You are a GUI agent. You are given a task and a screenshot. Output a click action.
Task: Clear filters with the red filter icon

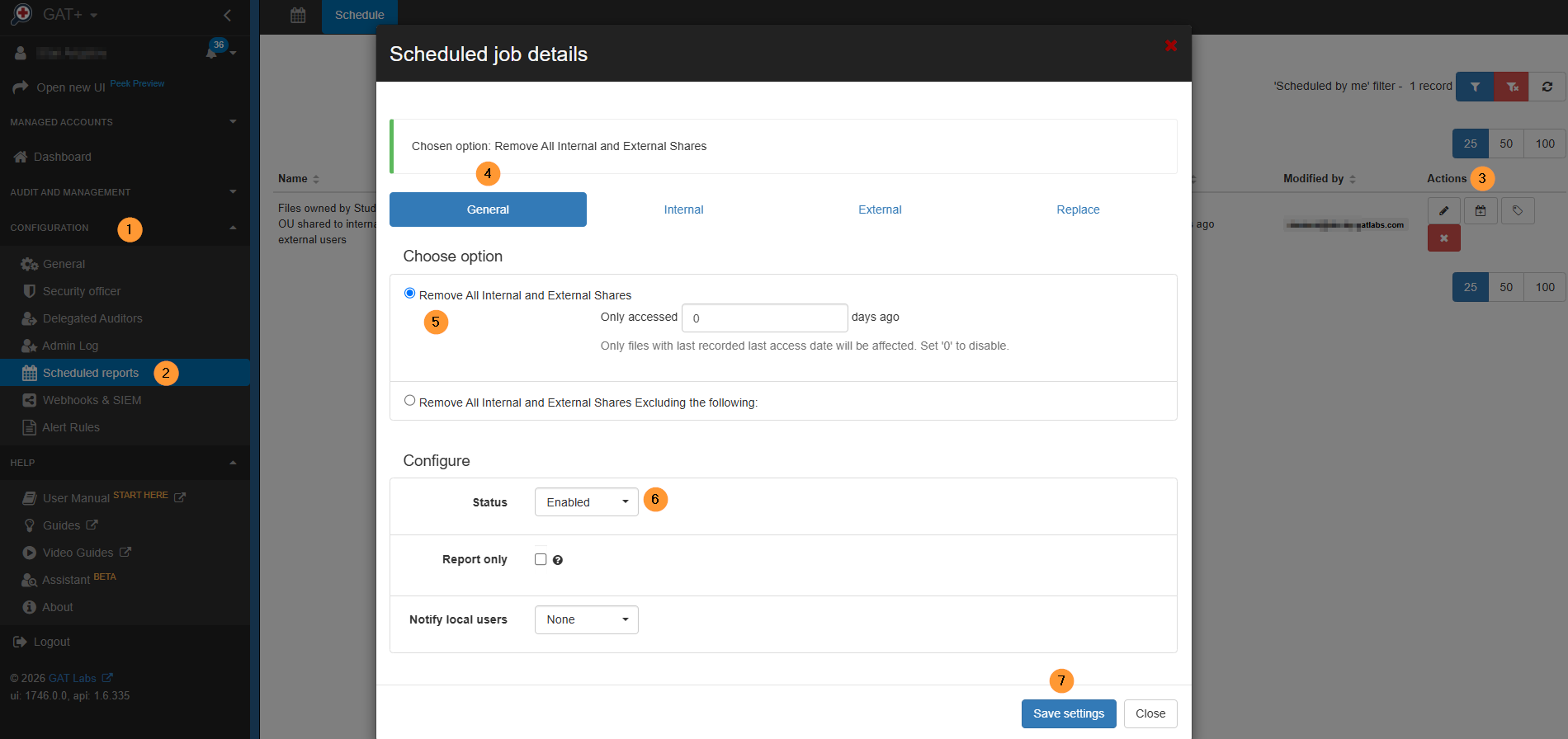tap(1512, 87)
